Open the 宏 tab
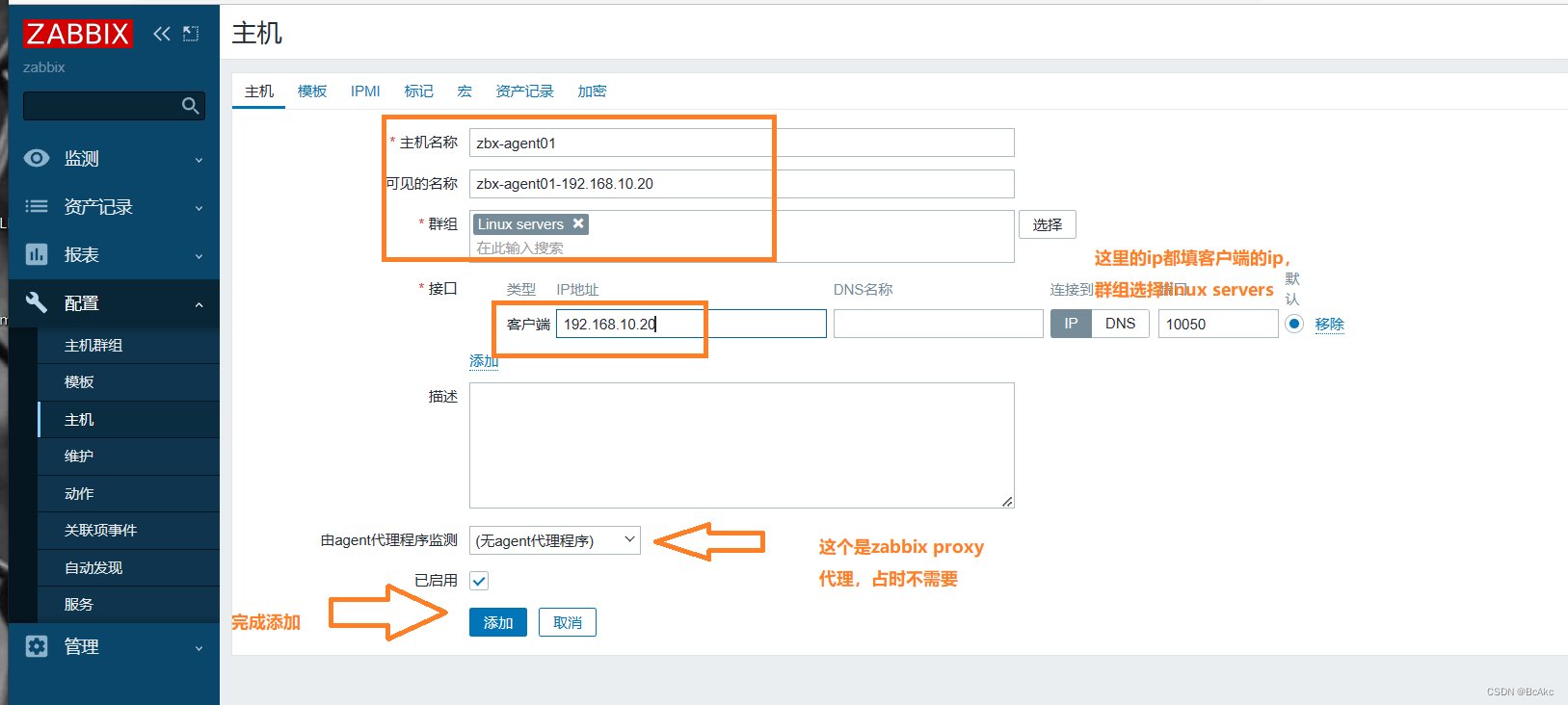Screen dimensions: 1568x705 465,91
